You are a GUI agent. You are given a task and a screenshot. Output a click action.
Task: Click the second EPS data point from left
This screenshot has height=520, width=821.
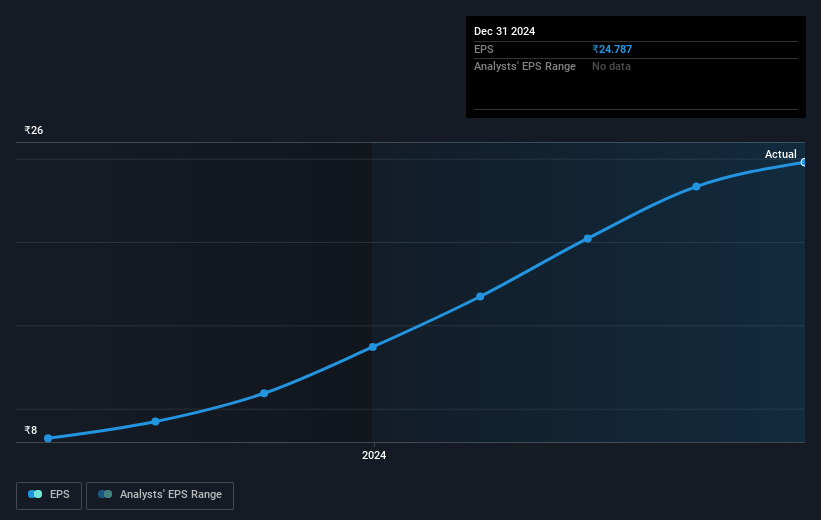point(156,422)
